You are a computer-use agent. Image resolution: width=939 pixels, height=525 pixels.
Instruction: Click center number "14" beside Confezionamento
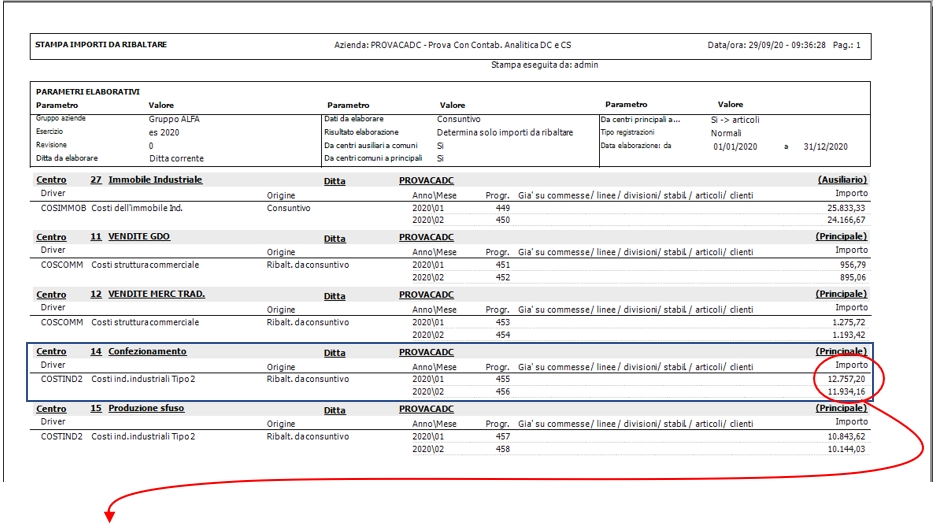click(x=96, y=351)
